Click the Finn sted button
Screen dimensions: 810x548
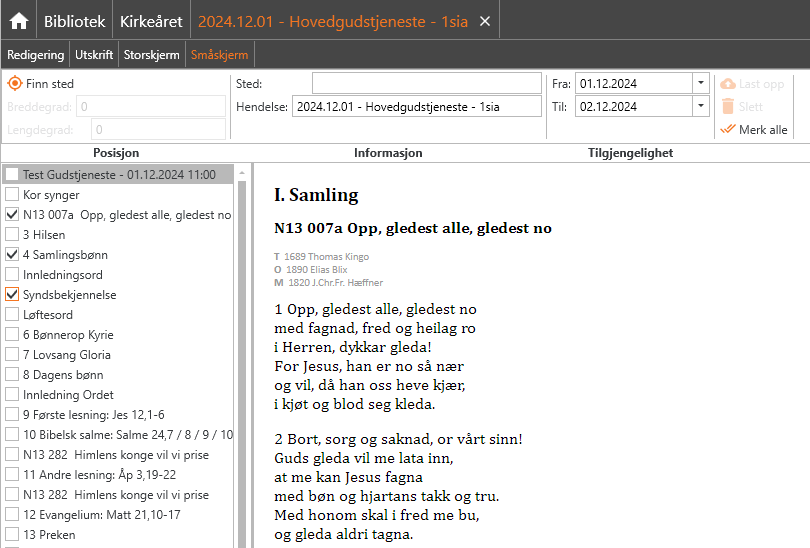pos(41,83)
